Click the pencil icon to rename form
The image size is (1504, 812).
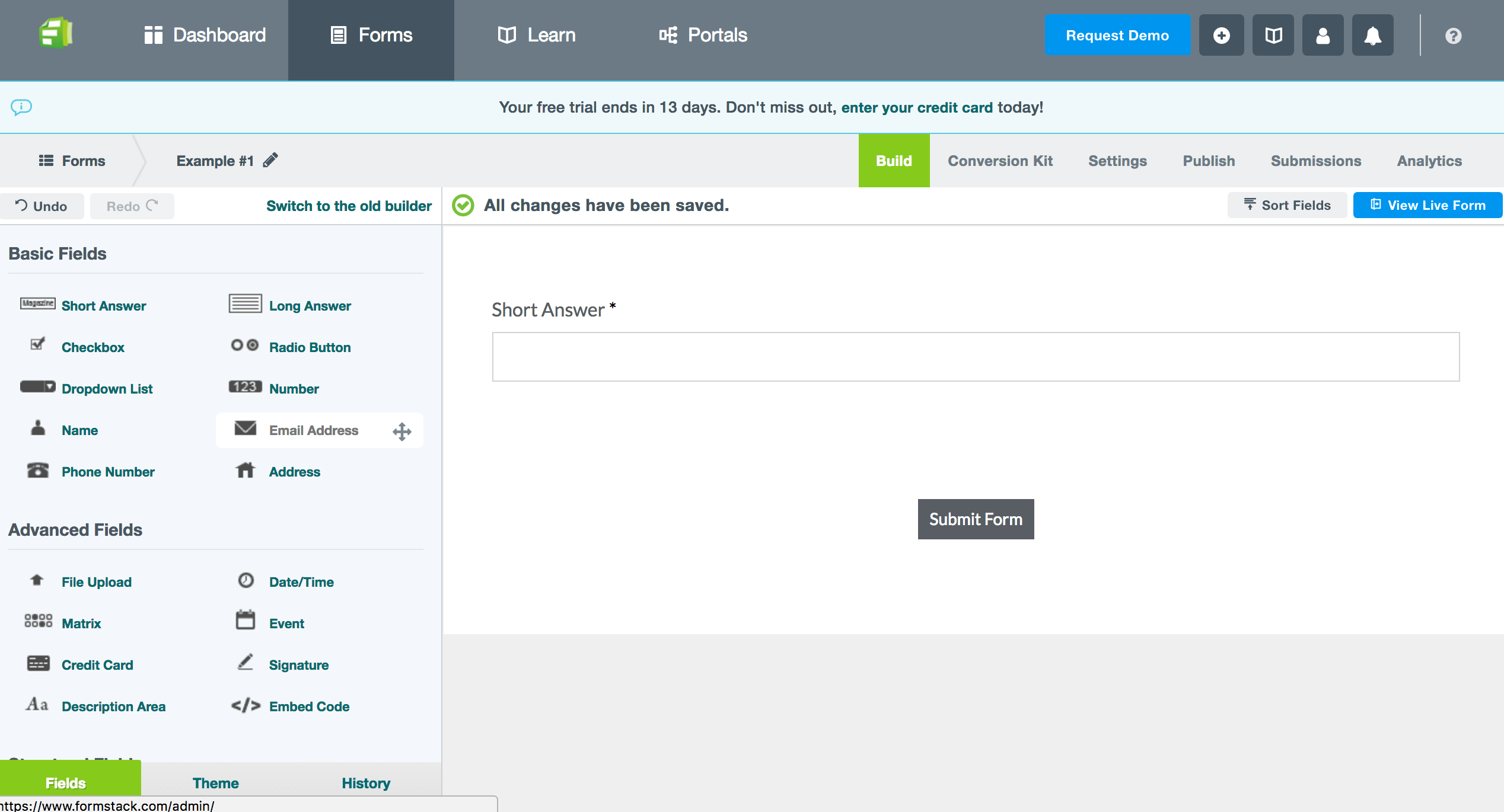tap(270, 161)
